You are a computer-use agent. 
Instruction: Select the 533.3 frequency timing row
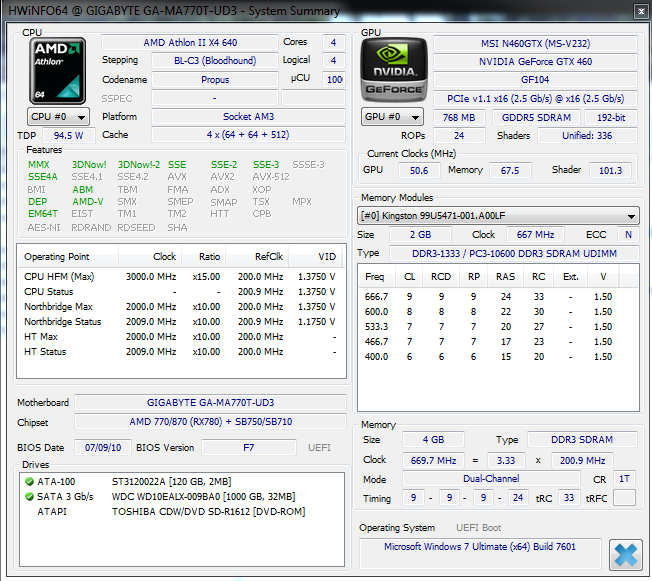498,326
